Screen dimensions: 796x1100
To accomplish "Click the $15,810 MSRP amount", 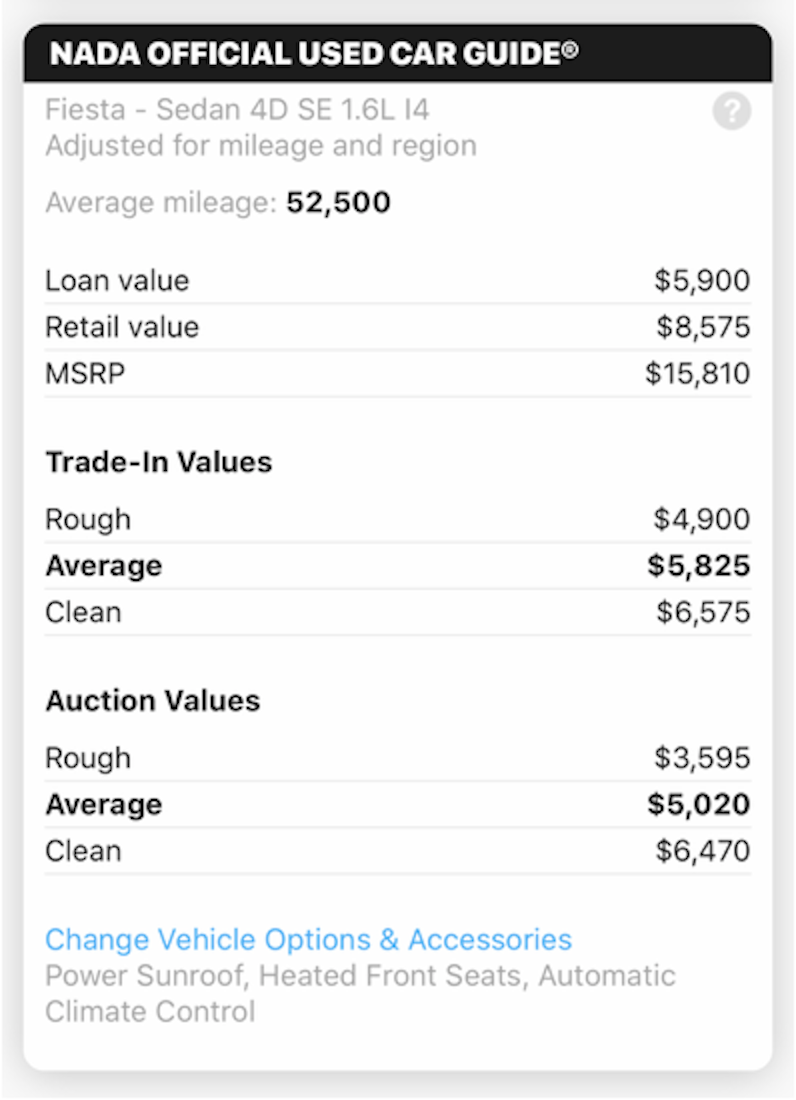I will (x=697, y=374).
